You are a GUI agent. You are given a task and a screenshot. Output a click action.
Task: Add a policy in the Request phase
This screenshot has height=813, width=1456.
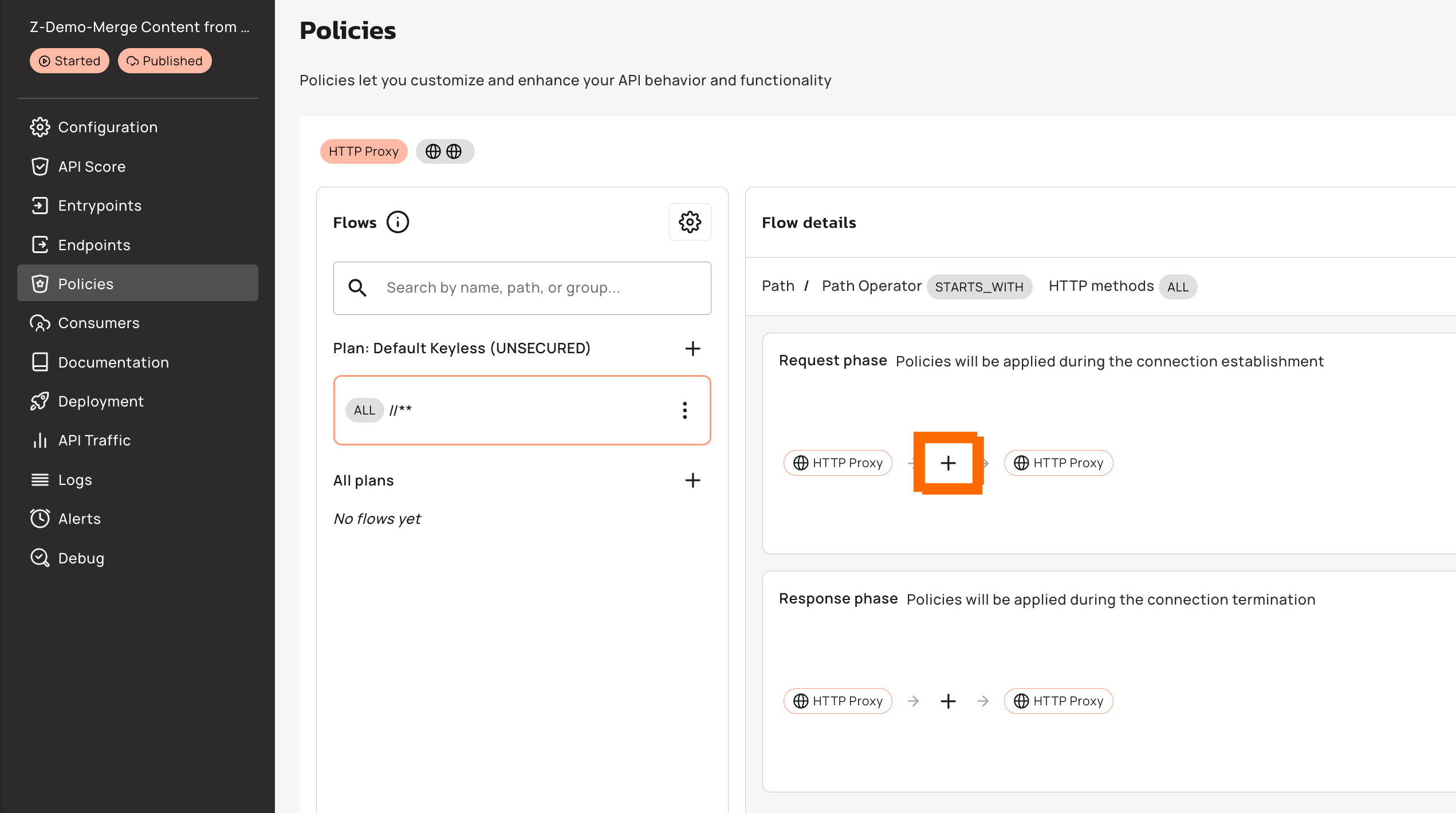[x=948, y=463]
